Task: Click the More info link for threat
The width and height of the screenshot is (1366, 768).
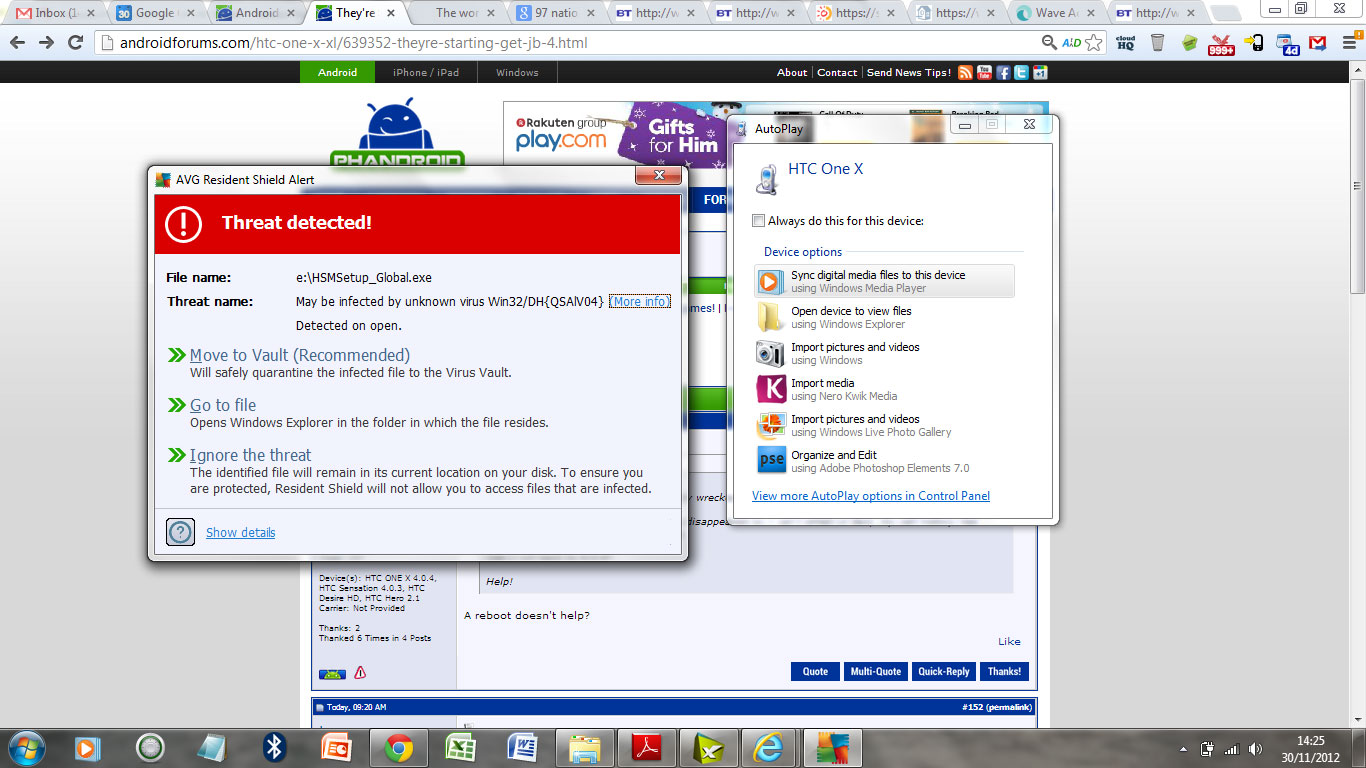Action: (x=640, y=301)
